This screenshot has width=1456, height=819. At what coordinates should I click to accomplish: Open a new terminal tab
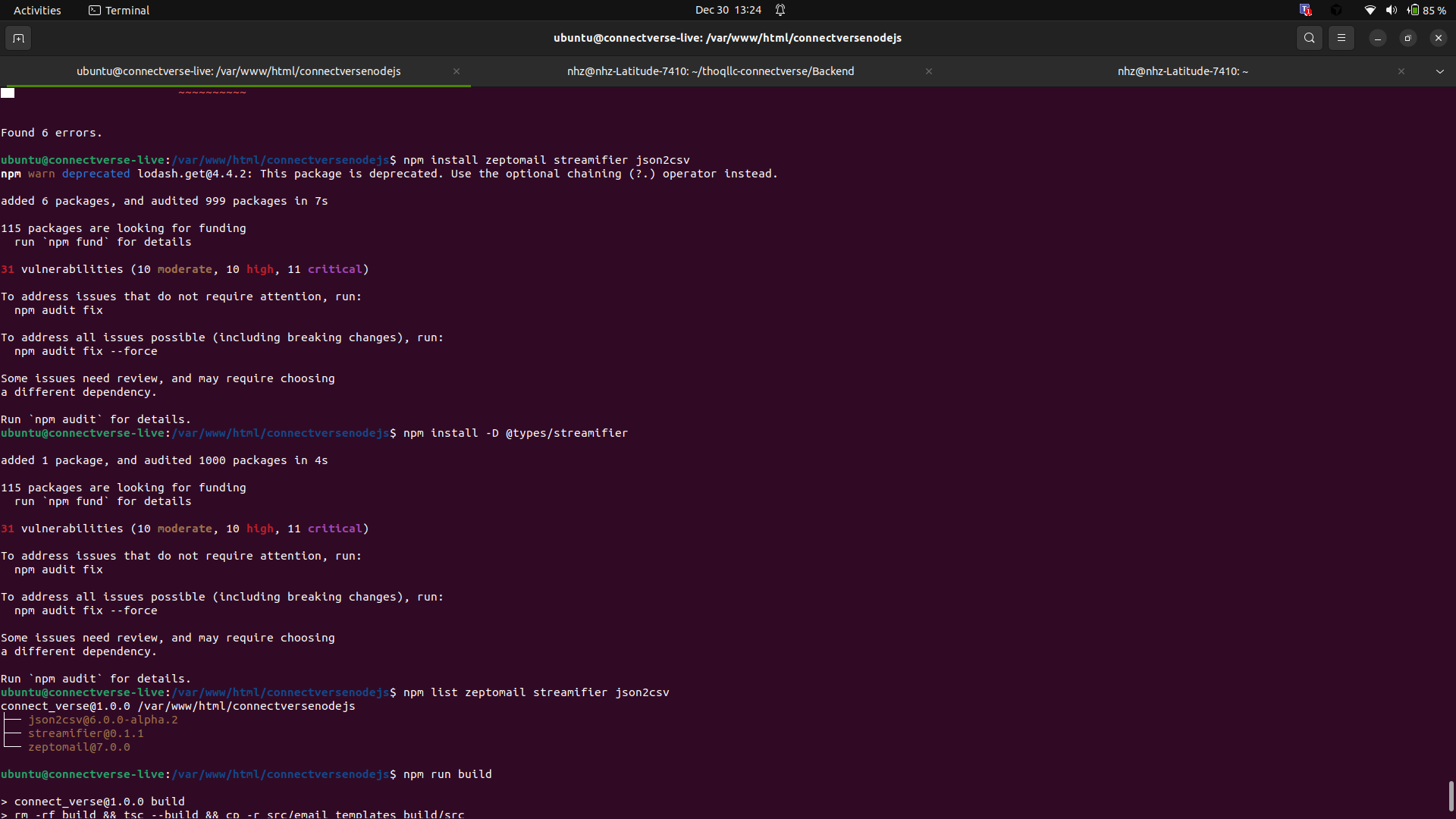click(18, 38)
